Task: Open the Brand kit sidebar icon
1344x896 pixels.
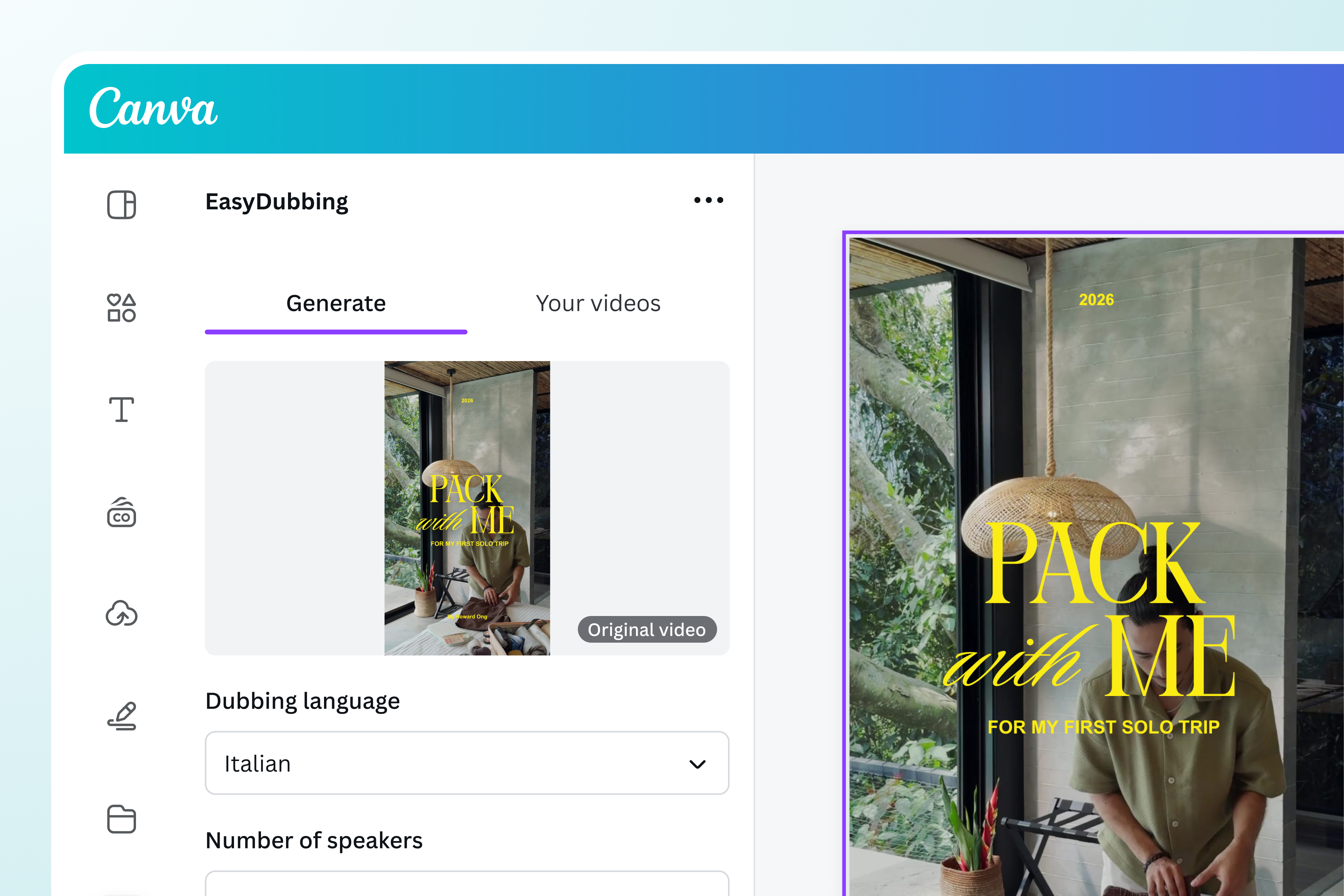Action: 122,512
